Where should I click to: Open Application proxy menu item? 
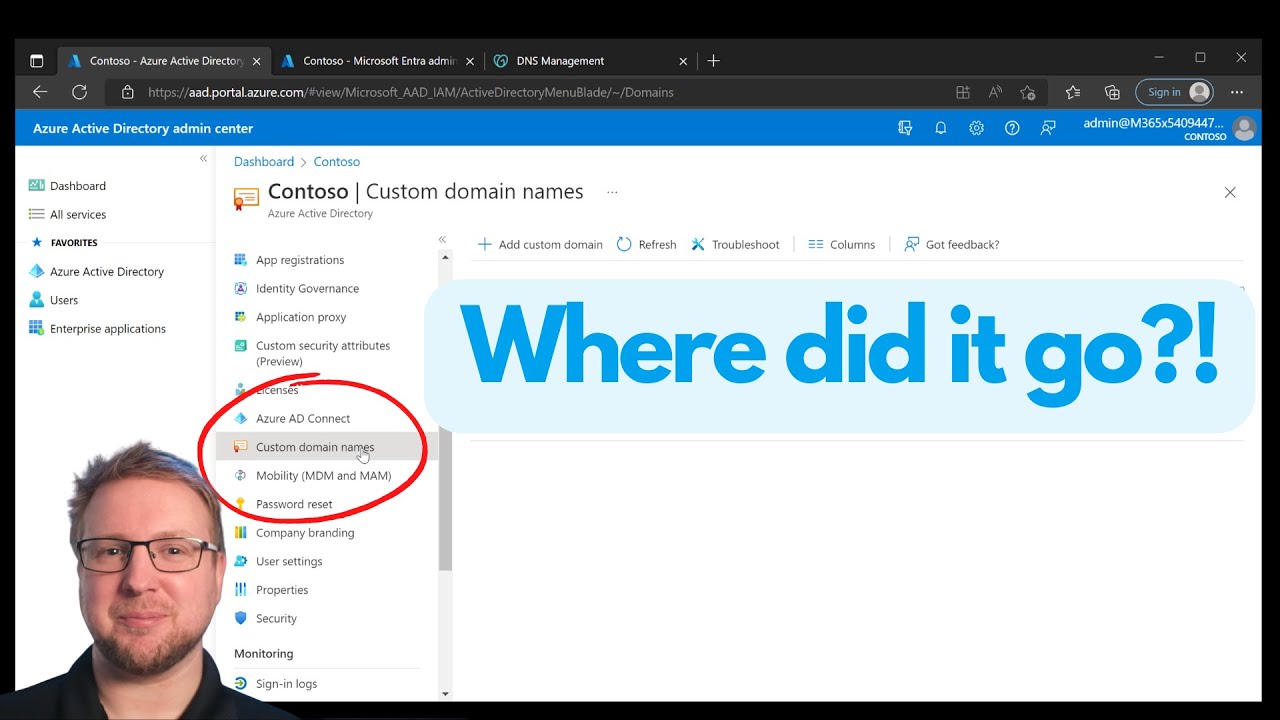[301, 318]
